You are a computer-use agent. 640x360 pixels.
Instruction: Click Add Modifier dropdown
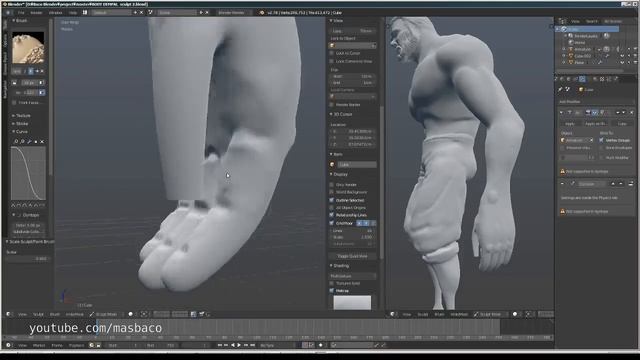click(x=596, y=102)
